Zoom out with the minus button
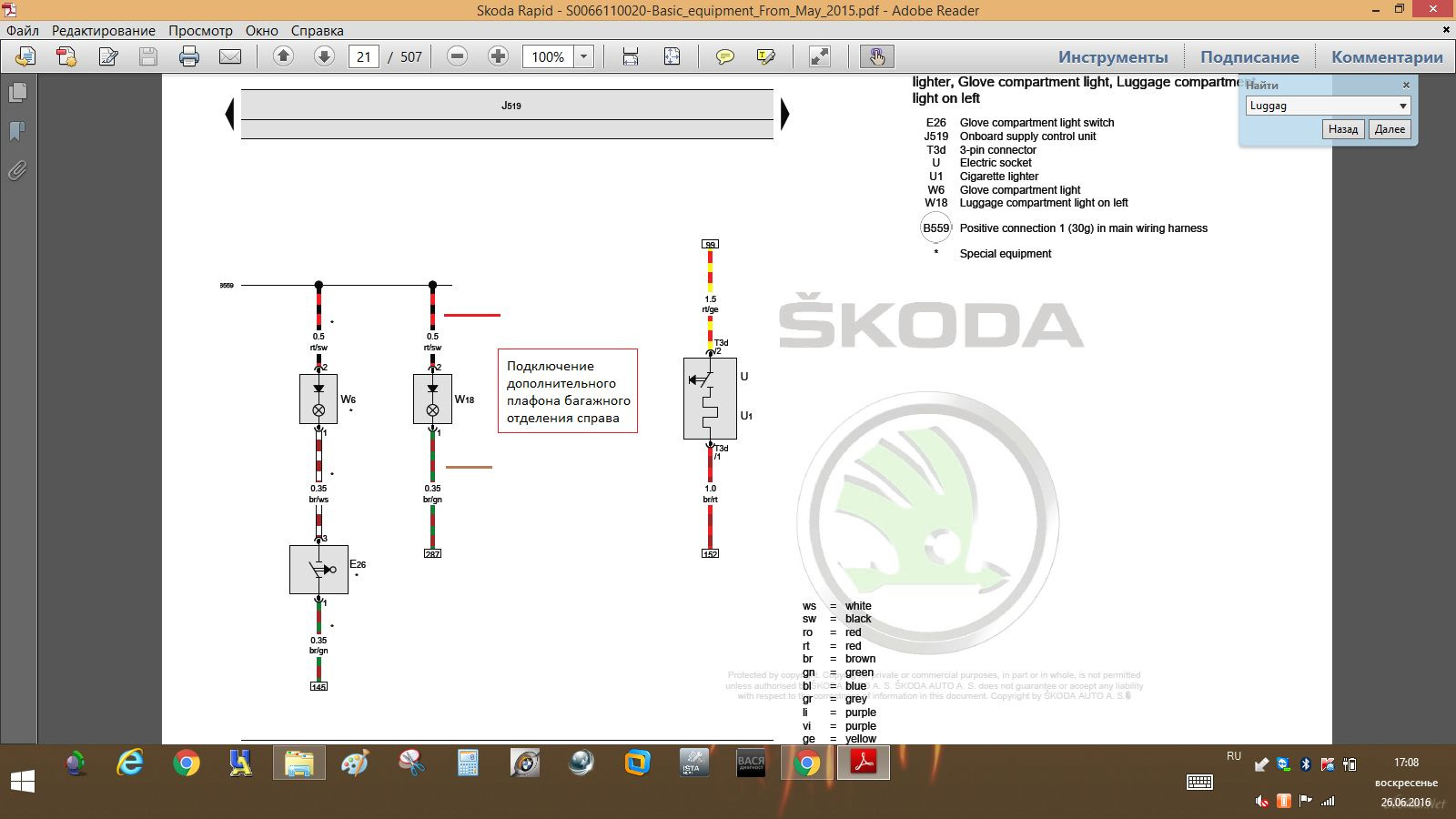The height and width of the screenshot is (819, 1456). pyautogui.click(x=458, y=56)
